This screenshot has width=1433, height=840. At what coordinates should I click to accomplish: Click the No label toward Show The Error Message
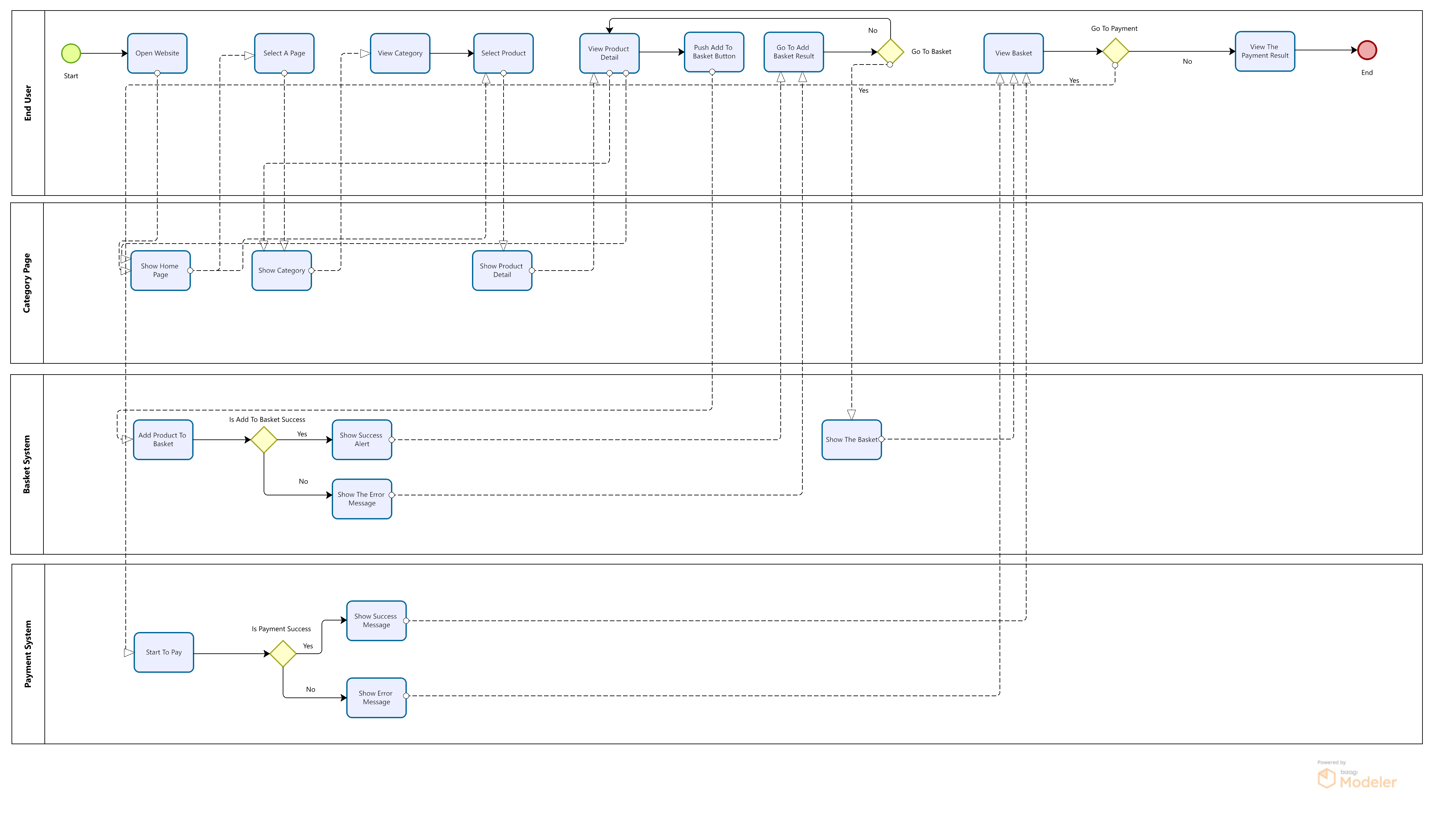303,481
